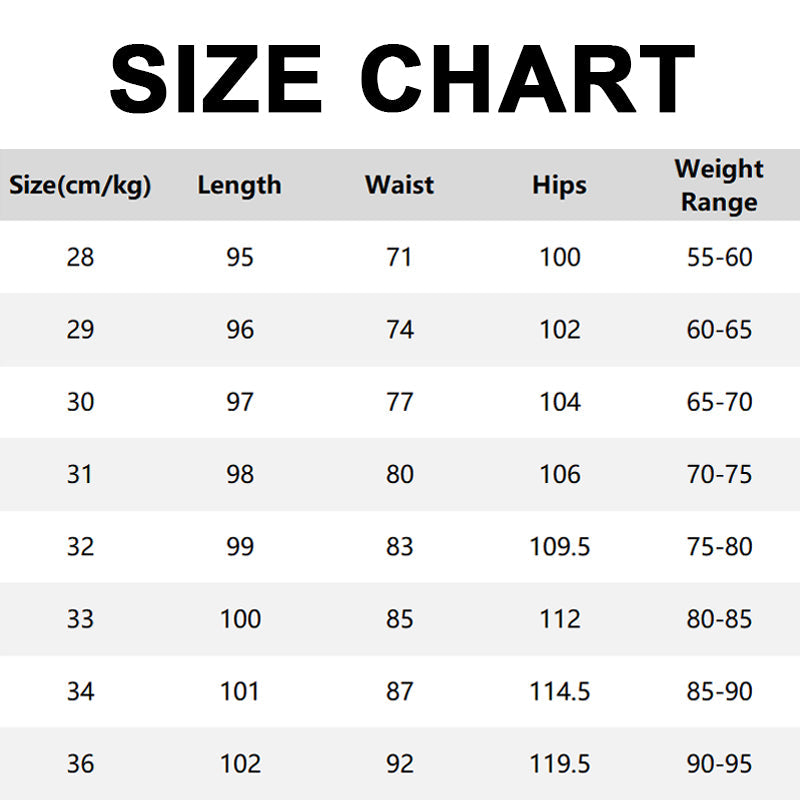Select the size 30 cell
The width and height of the screenshot is (800, 800).
[x=80, y=402]
